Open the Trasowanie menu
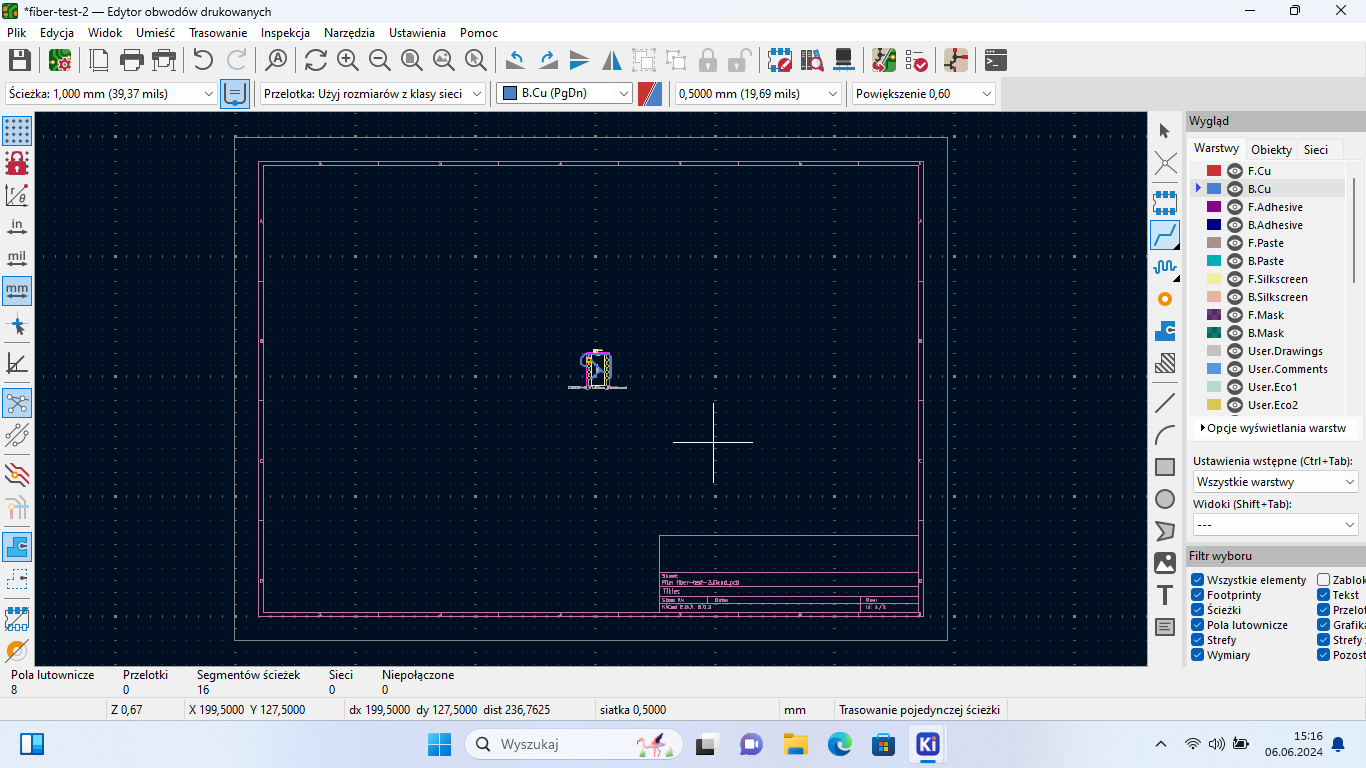 pyautogui.click(x=218, y=32)
